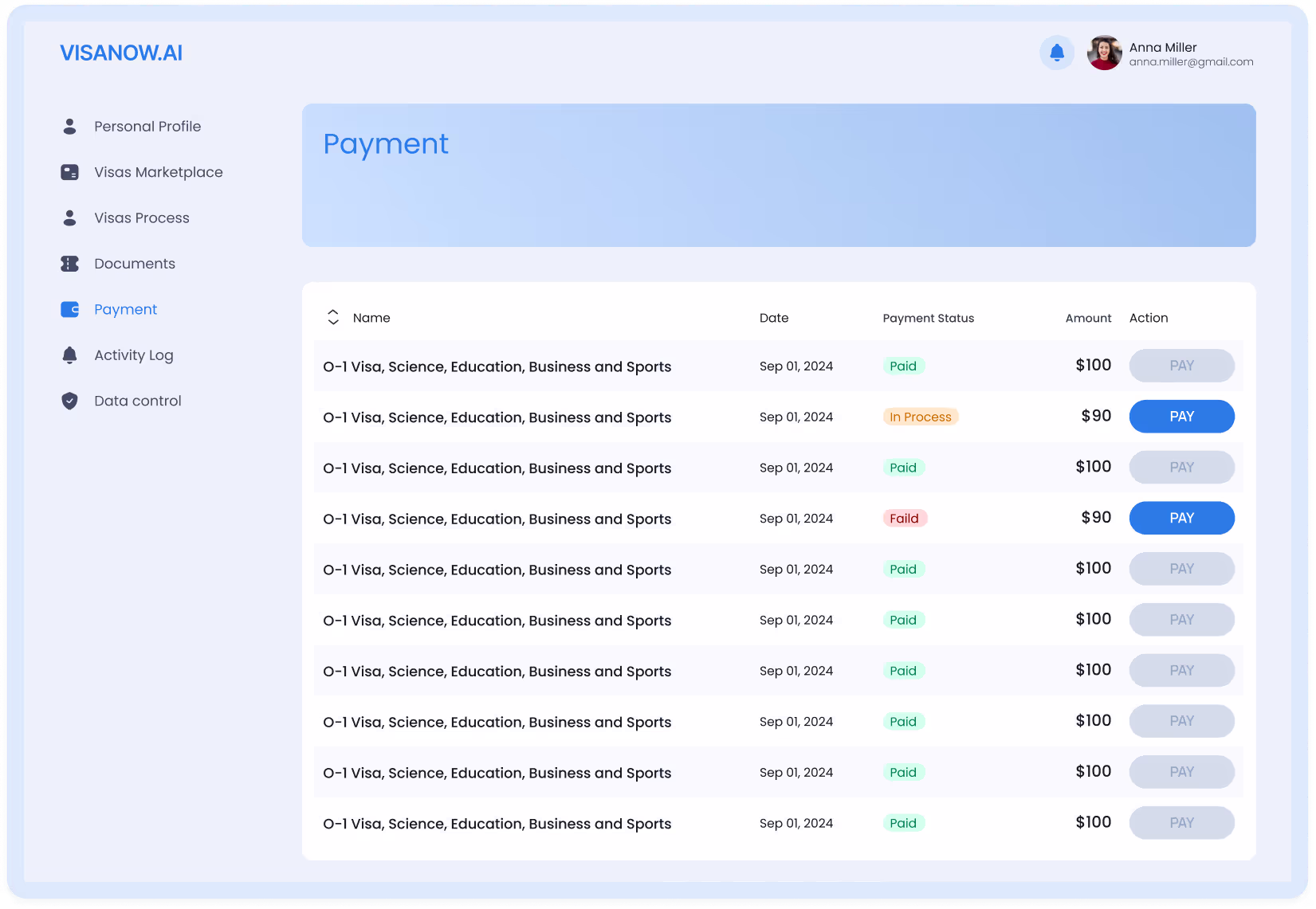Click the Date column header

click(774, 318)
